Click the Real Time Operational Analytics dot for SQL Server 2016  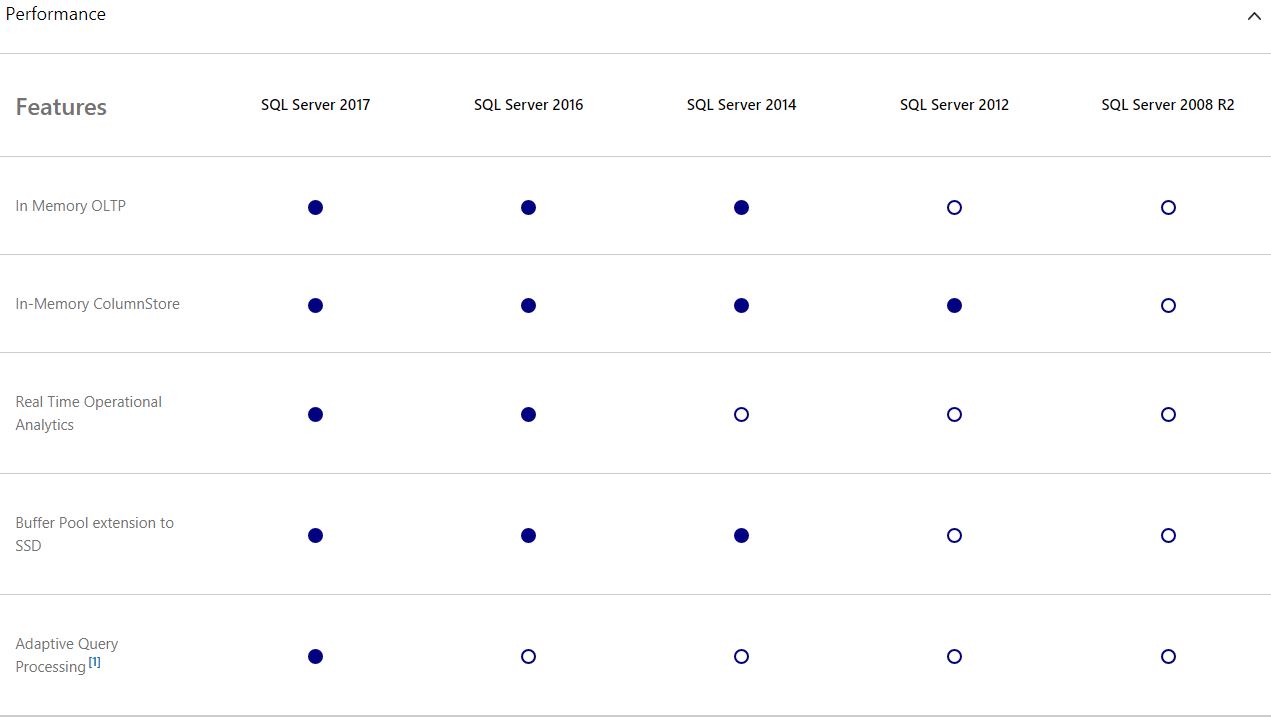coord(528,414)
